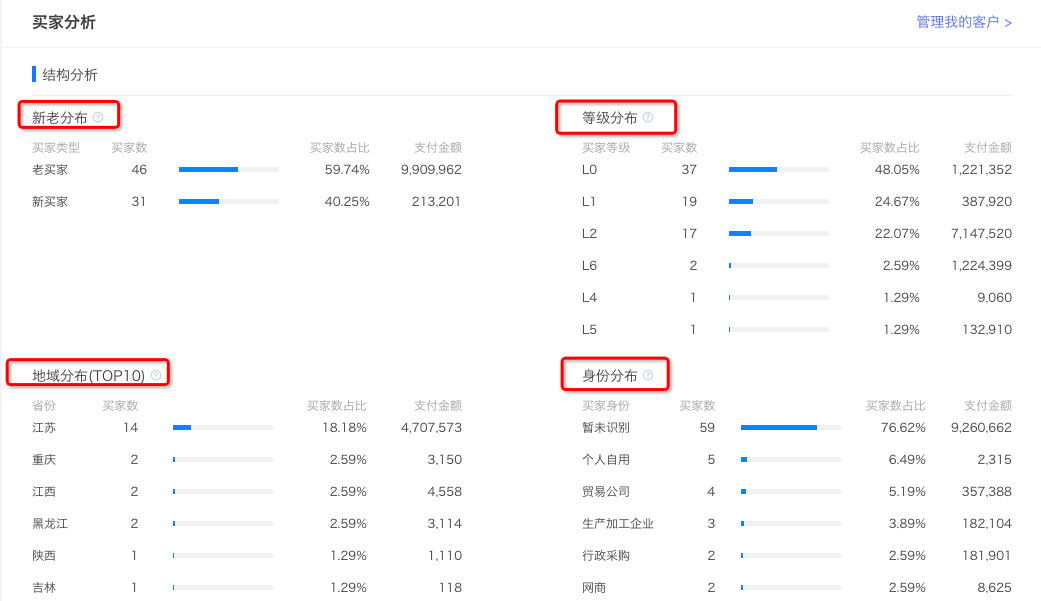Click payment amount 9,260,662 for 暂未识别
Screen dimensions: 1041x601
click(980, 427)
